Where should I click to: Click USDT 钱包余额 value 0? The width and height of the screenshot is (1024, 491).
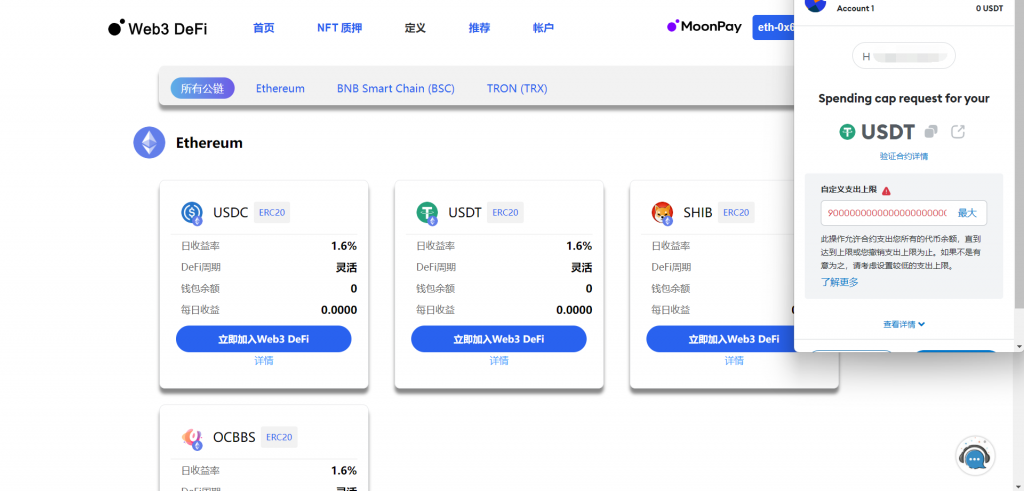click(x=589, y=289)
